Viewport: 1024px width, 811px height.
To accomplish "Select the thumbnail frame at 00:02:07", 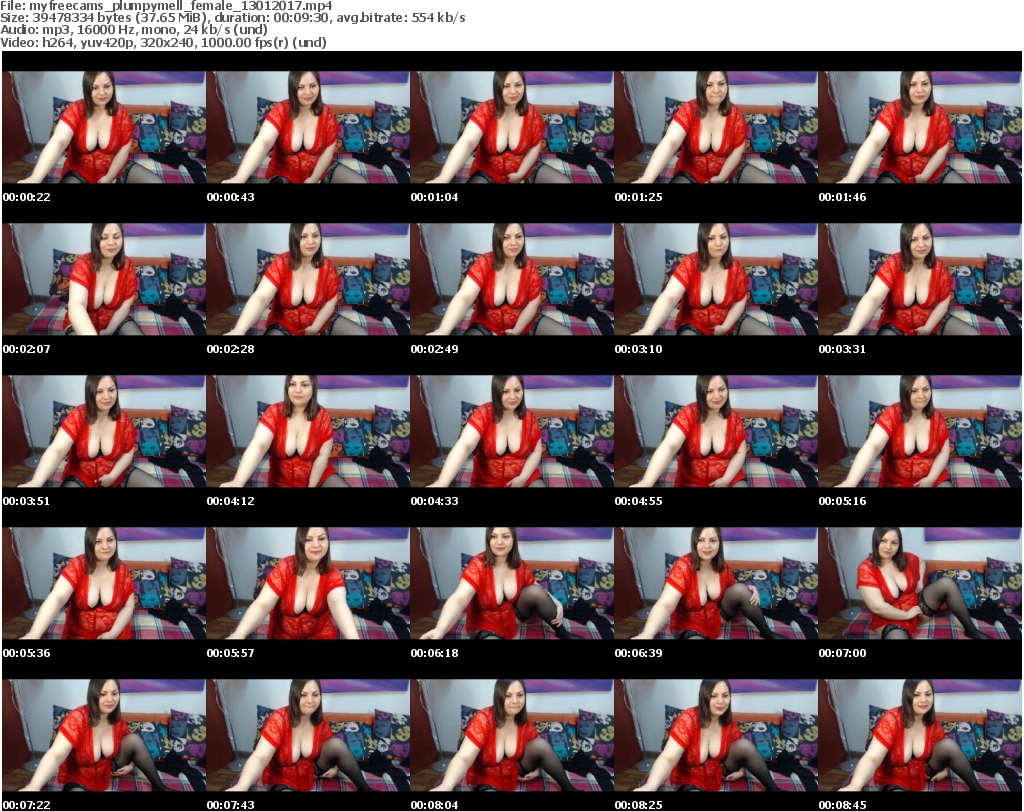I will 104,279.
